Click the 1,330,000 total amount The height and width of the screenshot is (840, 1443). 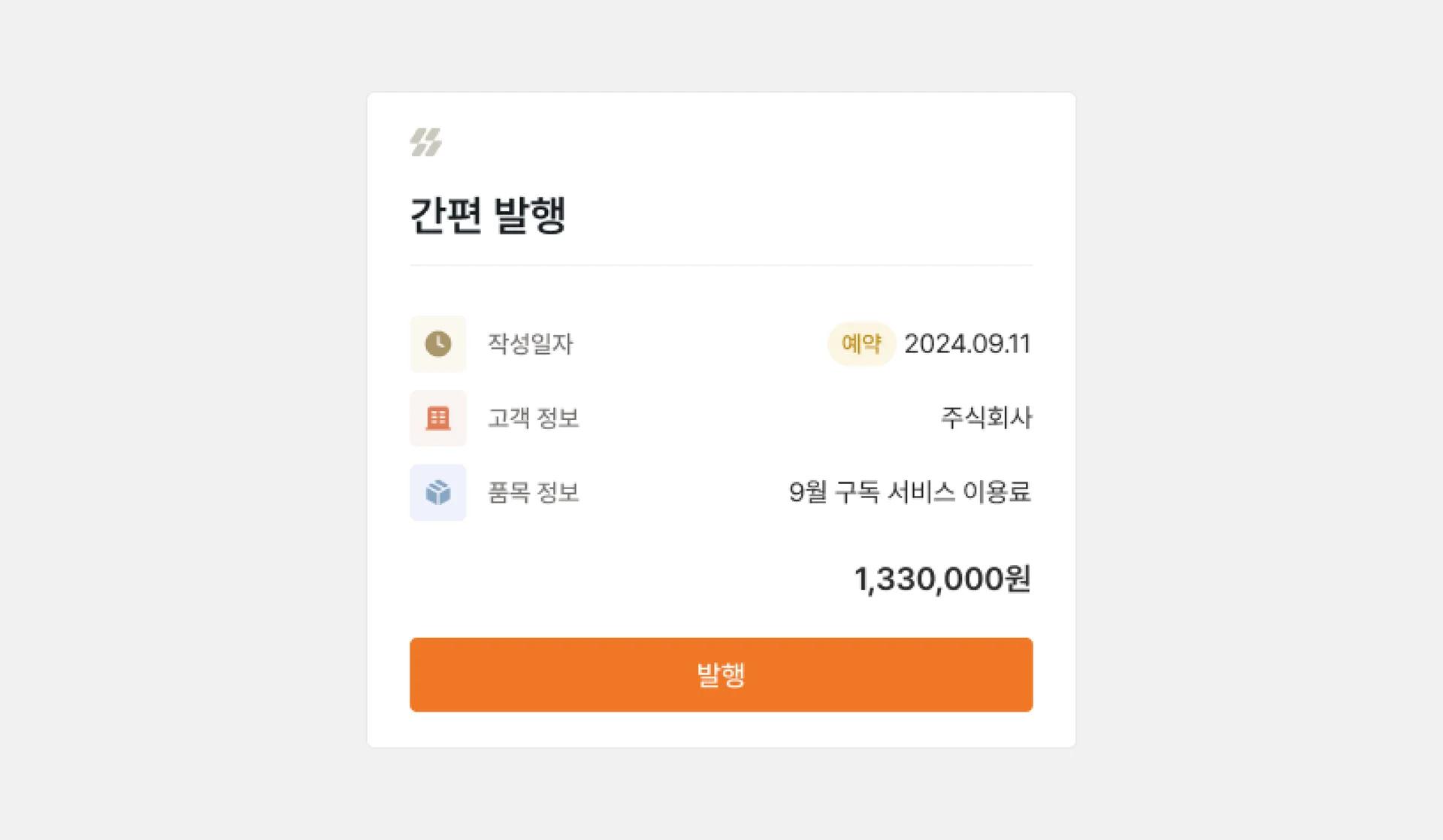tap(928, 579)
